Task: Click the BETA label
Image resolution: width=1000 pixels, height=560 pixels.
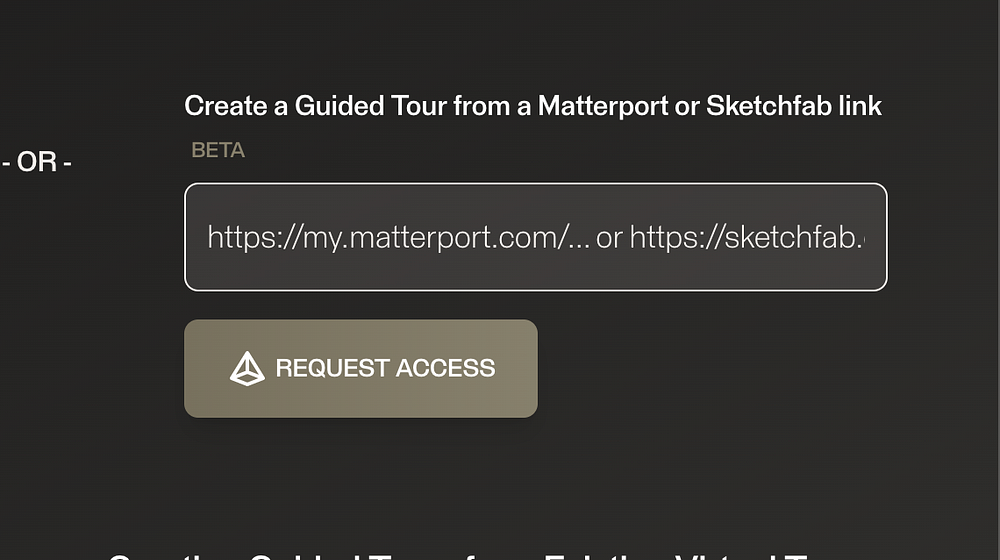Action: pos(218,151)
